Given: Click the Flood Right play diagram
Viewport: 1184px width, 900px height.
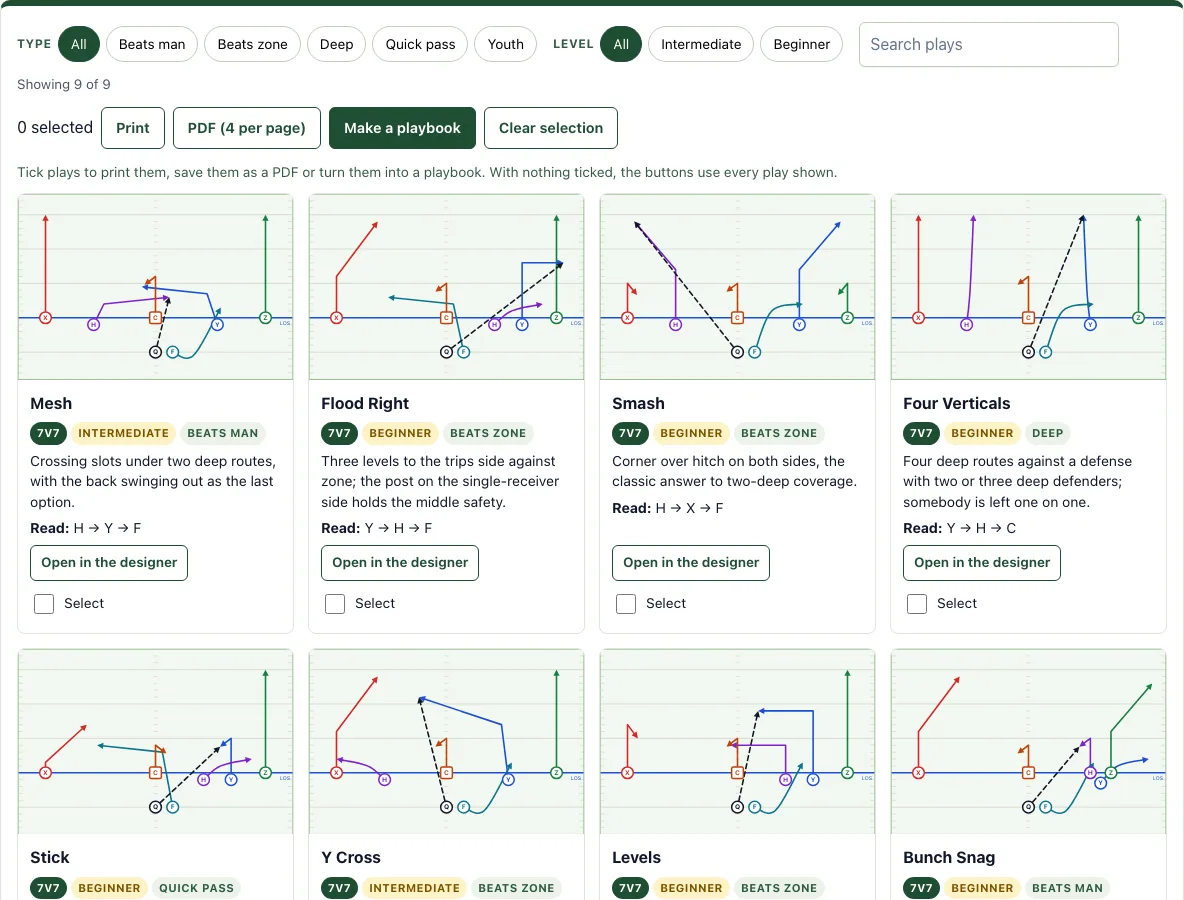Looking at the screenshot, I should [x=446, y=287].
